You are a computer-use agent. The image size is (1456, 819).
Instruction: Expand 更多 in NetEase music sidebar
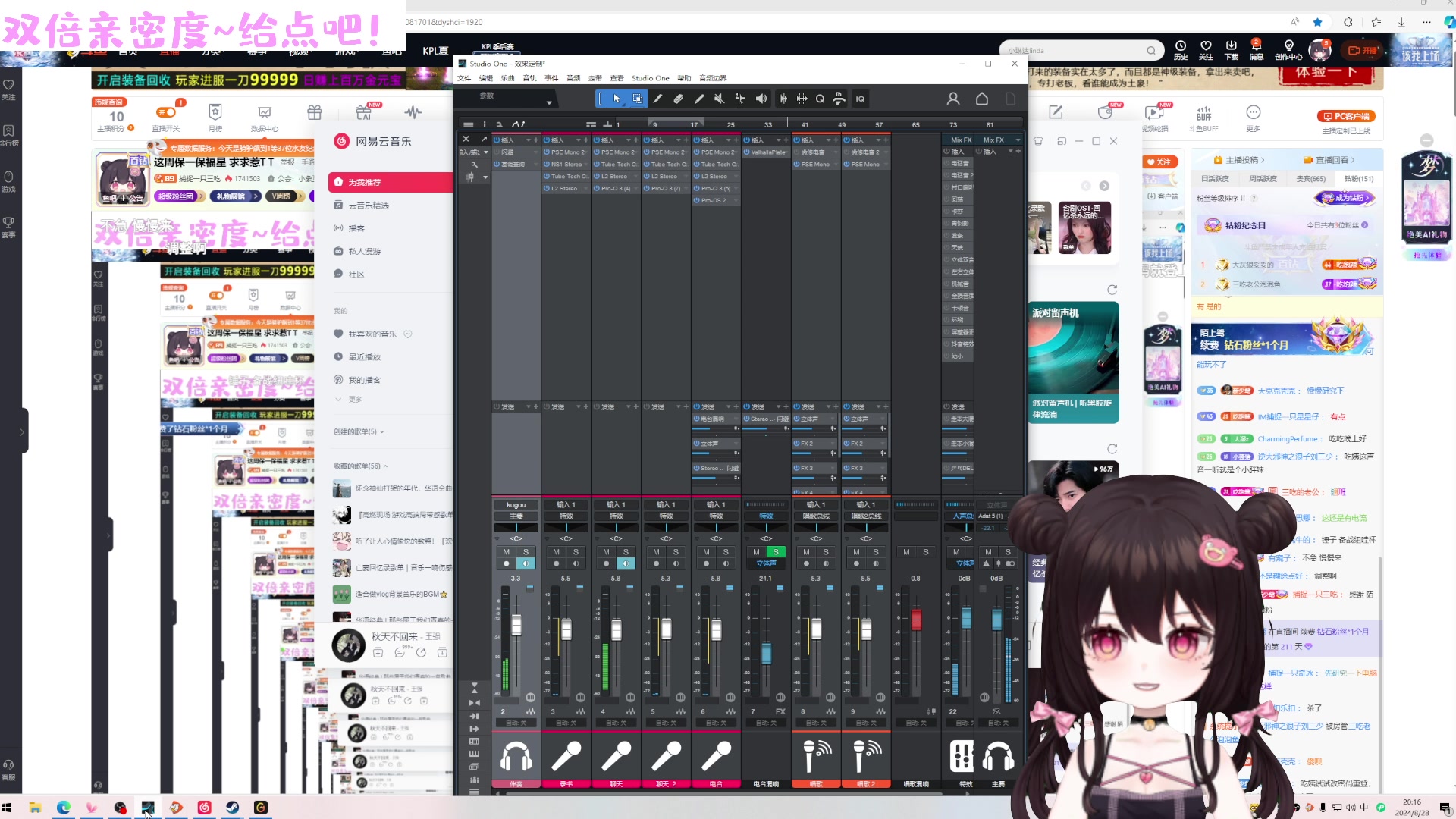pos(350,399)
